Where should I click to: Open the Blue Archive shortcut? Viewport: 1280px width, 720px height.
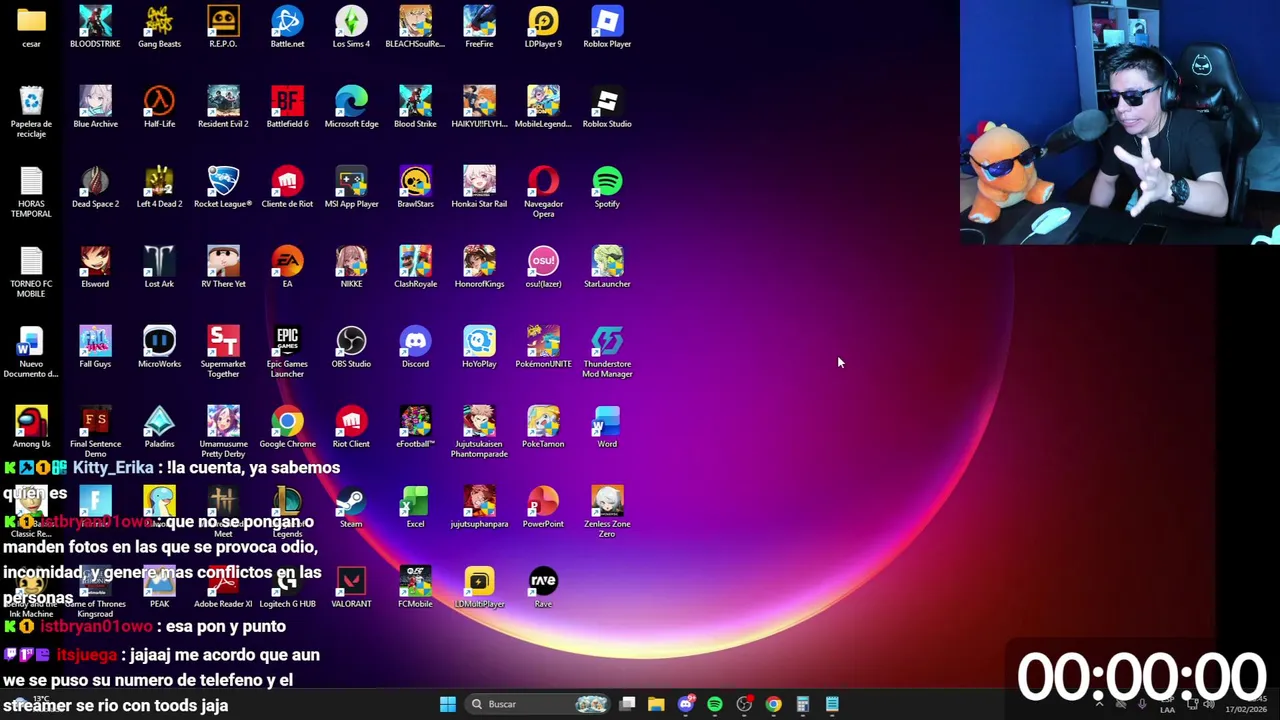click(95, 107)
